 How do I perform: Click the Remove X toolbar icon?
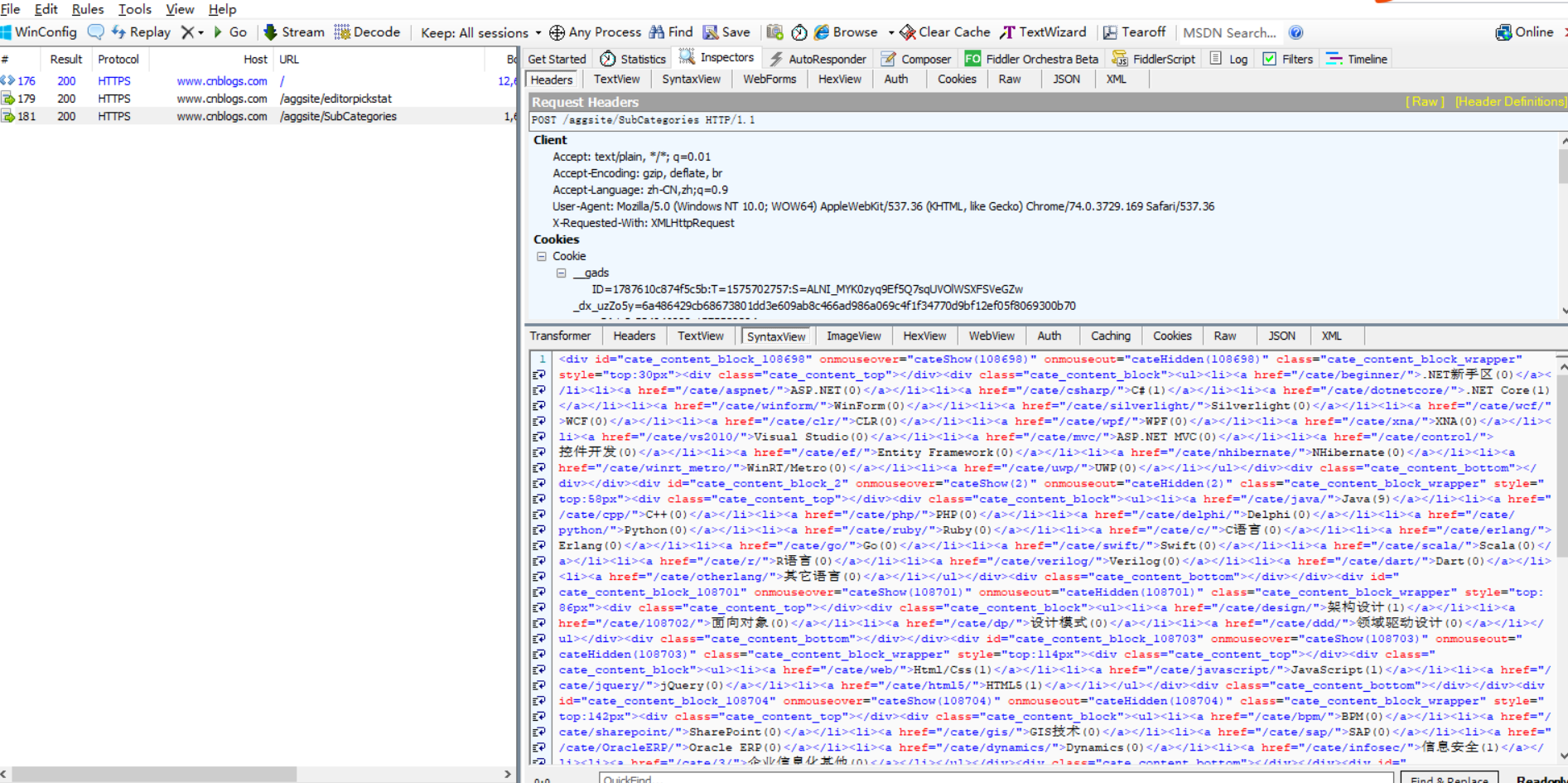pos(187,32)
